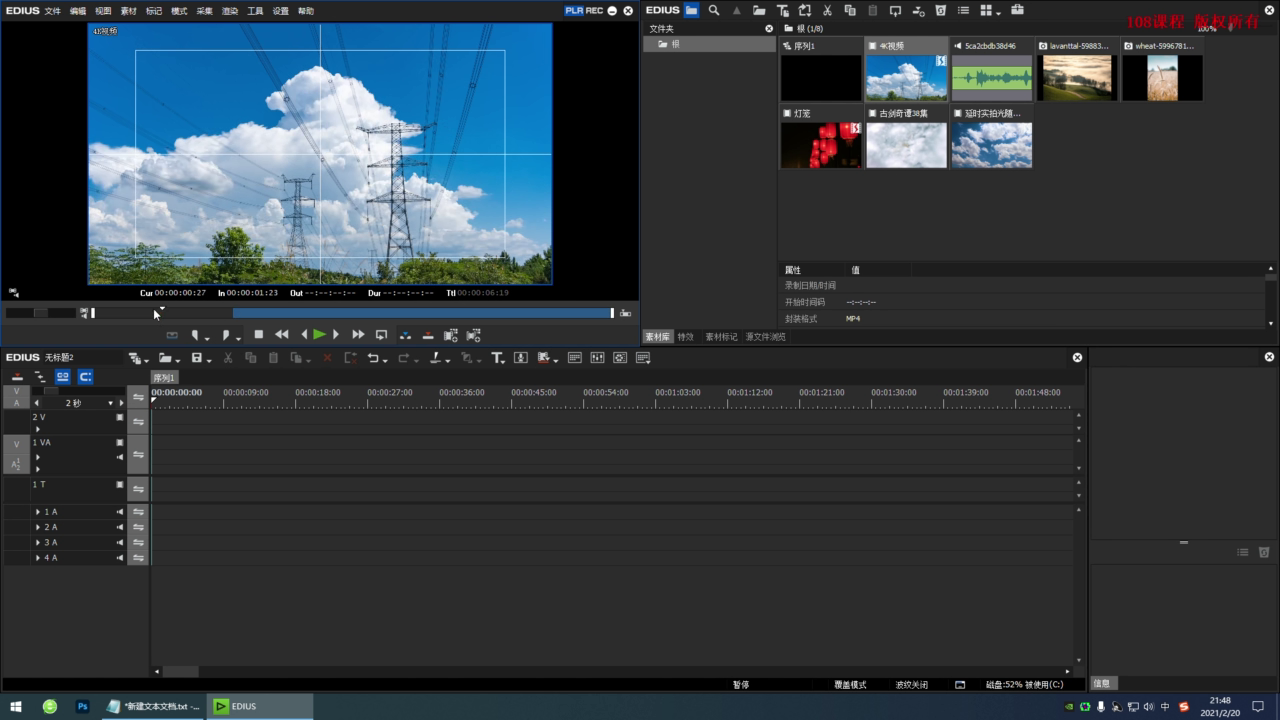Switch to the 源文件浏览 tab
Image resolution: width=1280 pixels, height=720 pixels.
[x=766, y=337]
